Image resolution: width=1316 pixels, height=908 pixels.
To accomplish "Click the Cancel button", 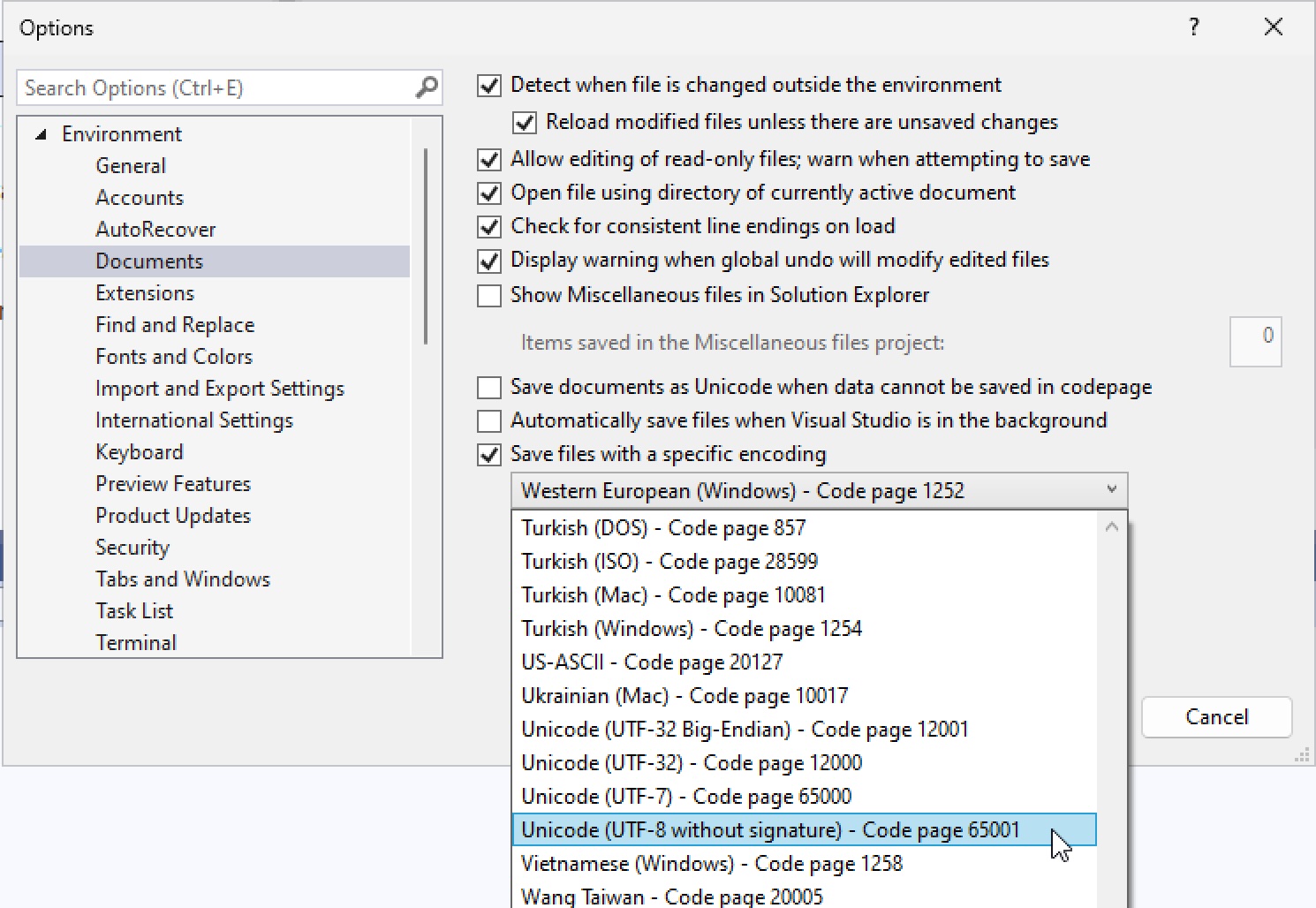I will [x=1216, y=716].
